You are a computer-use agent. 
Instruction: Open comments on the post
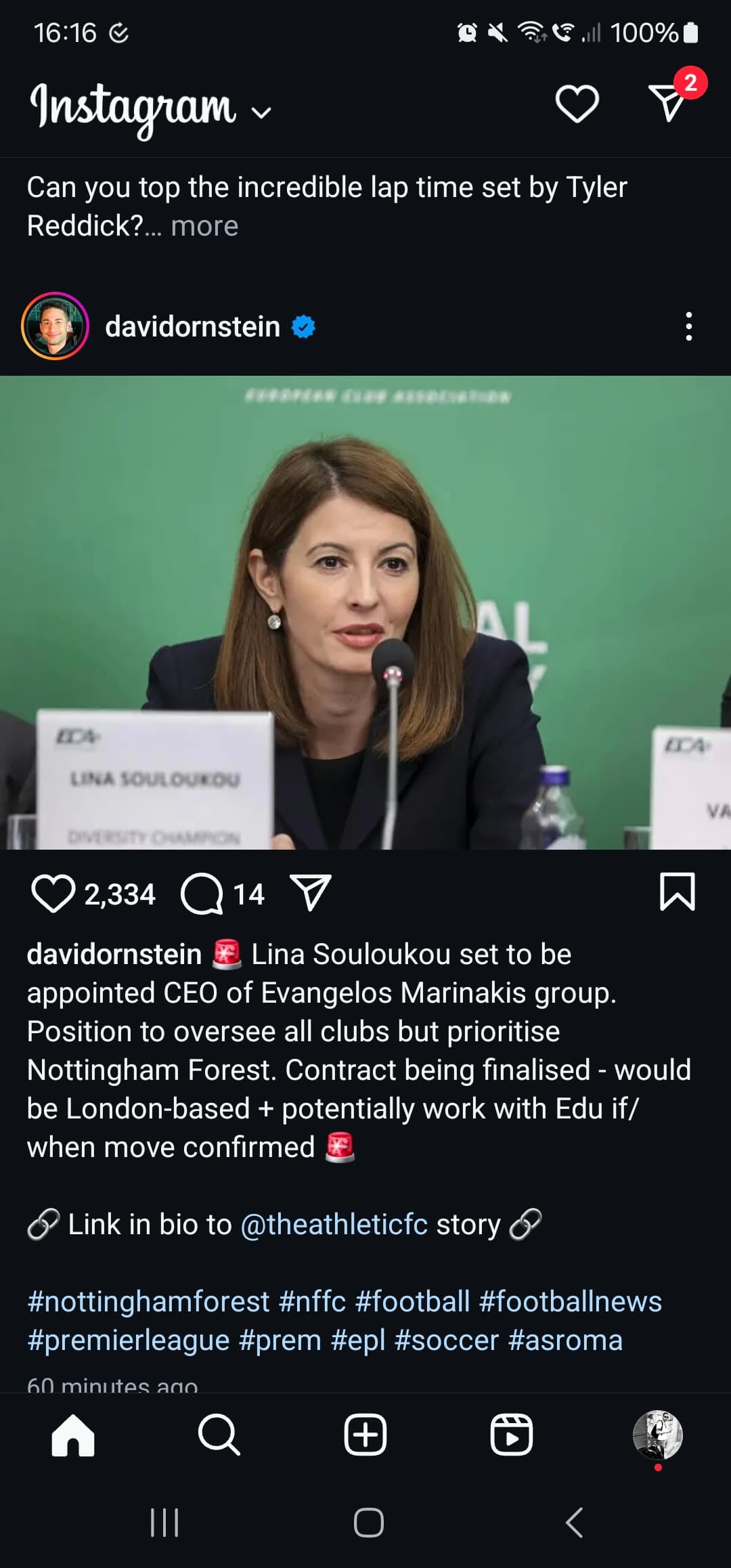pyautogui.click(x=202, y=894)
